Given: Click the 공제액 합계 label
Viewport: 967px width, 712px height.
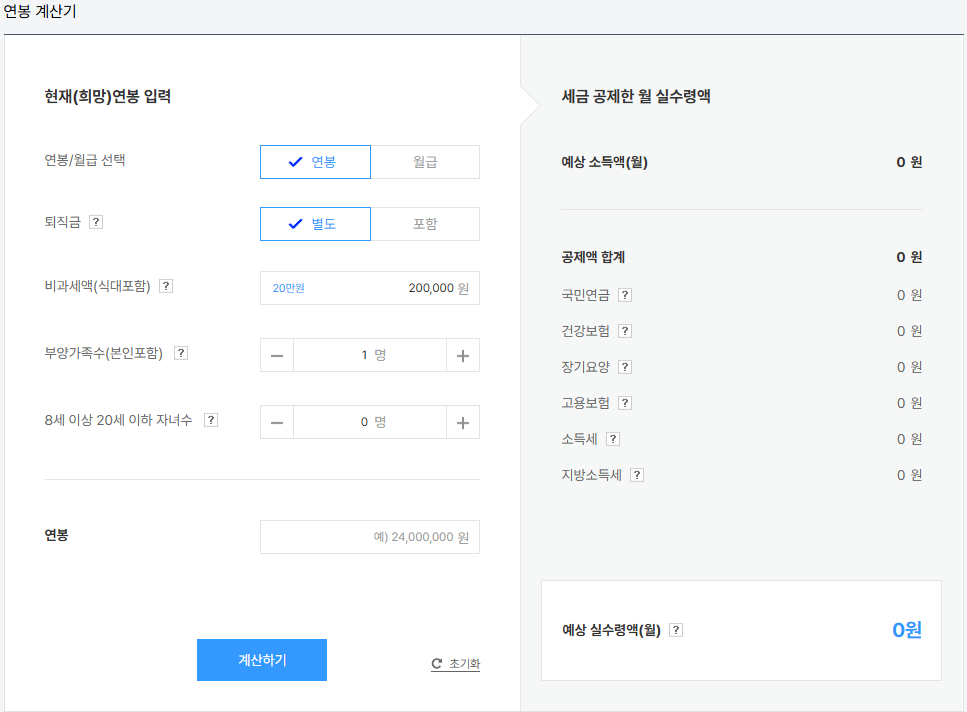Looking at the screenshot, I should point(593,257).
